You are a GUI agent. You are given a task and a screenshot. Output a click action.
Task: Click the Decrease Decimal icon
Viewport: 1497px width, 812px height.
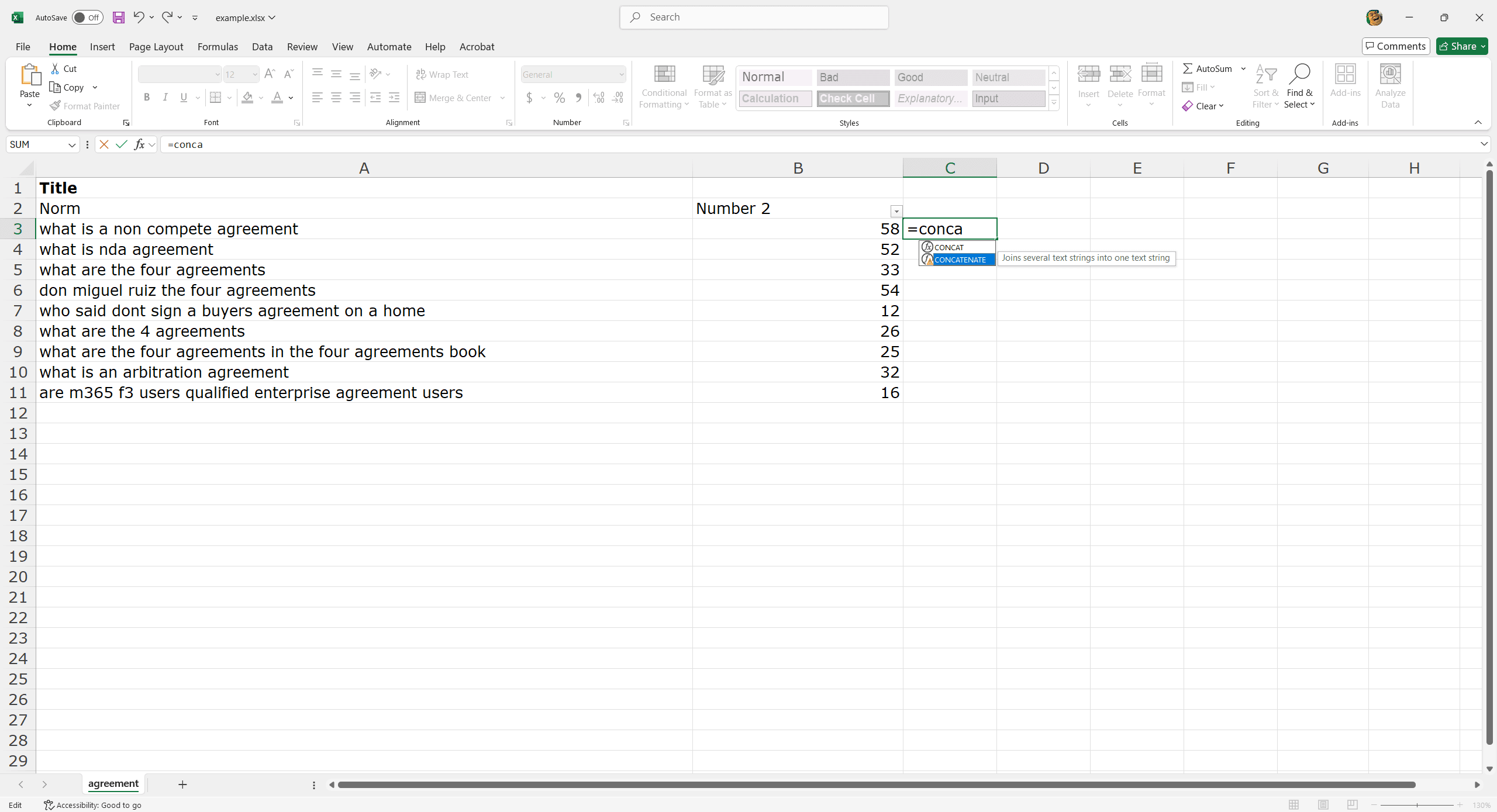[x=618, y=98]
